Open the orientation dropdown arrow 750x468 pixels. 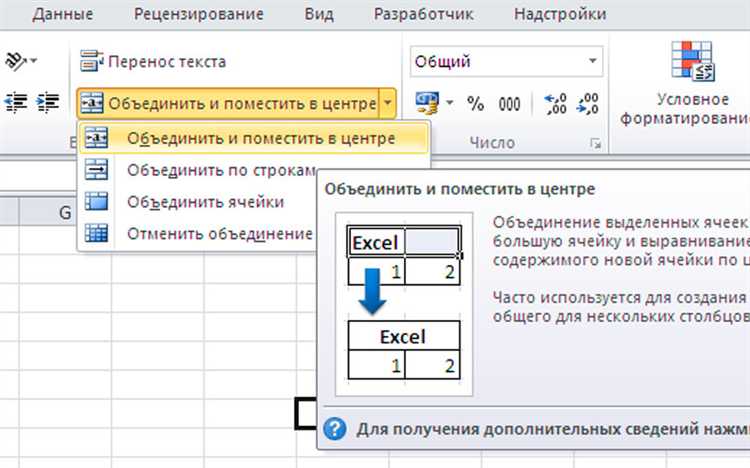tap(33, 61)
